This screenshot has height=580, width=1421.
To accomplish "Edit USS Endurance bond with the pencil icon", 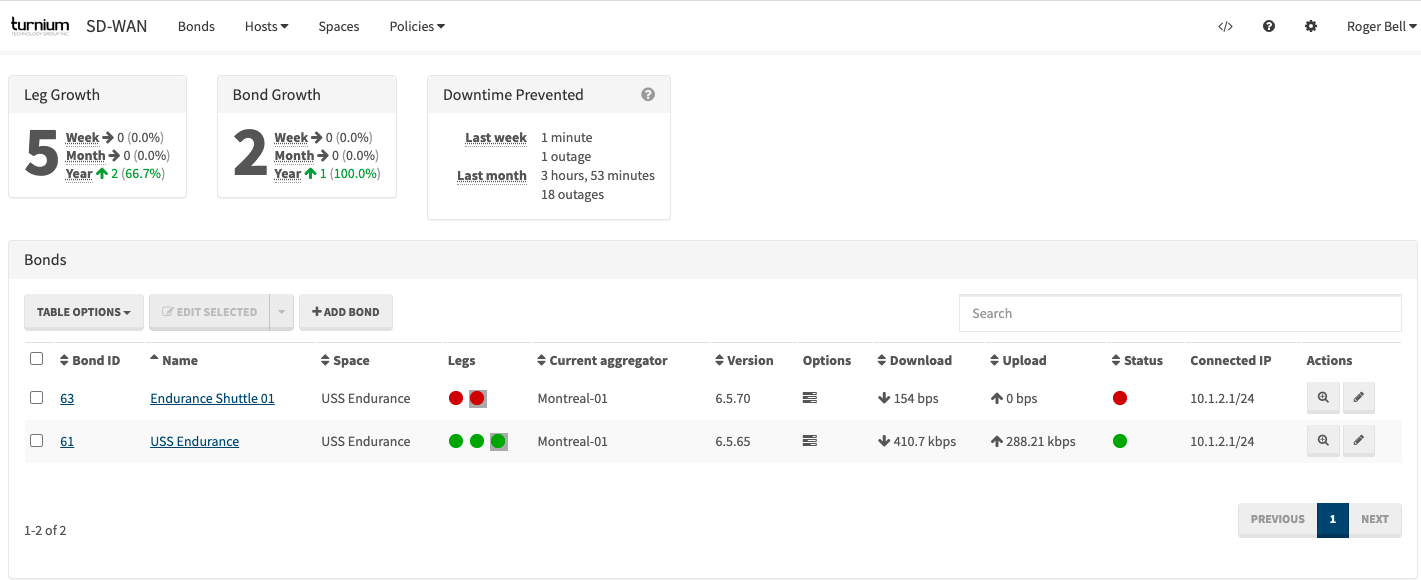I will point(1358,441).
